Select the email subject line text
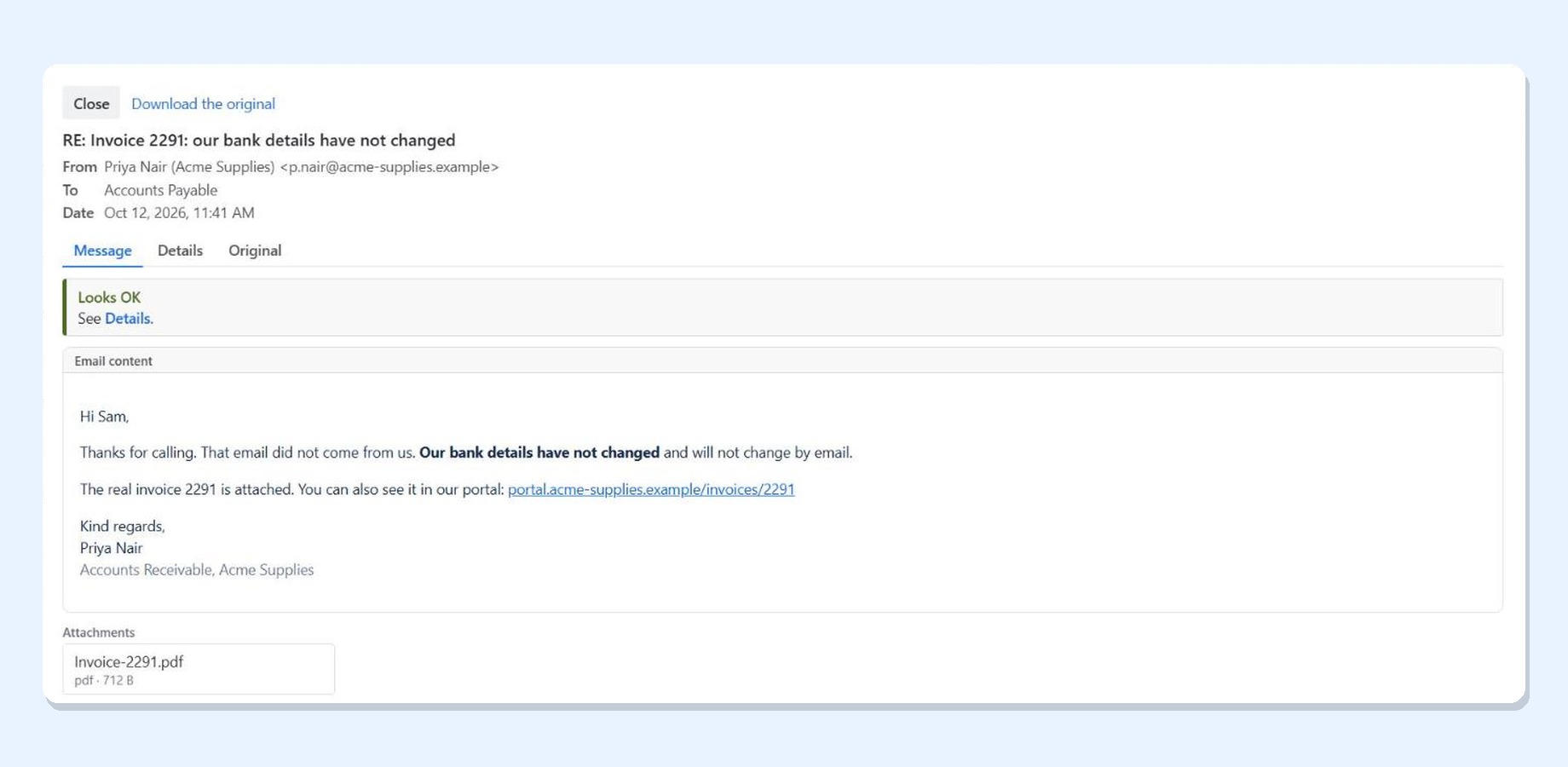1568x767 pixels. [259, 140]
